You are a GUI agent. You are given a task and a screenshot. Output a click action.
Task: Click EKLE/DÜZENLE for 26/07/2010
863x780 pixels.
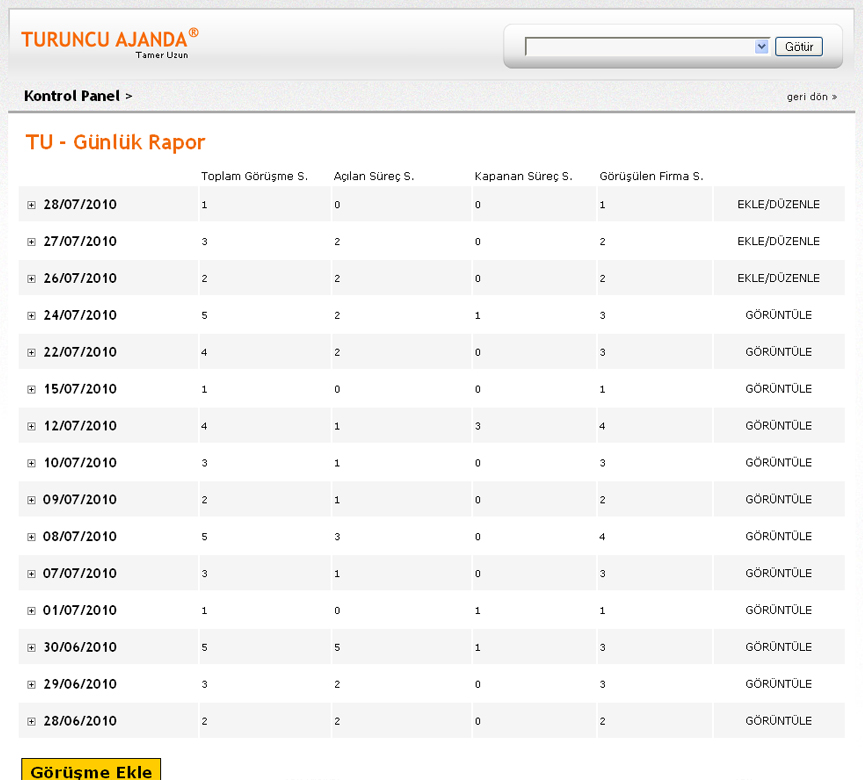[778, 279]
